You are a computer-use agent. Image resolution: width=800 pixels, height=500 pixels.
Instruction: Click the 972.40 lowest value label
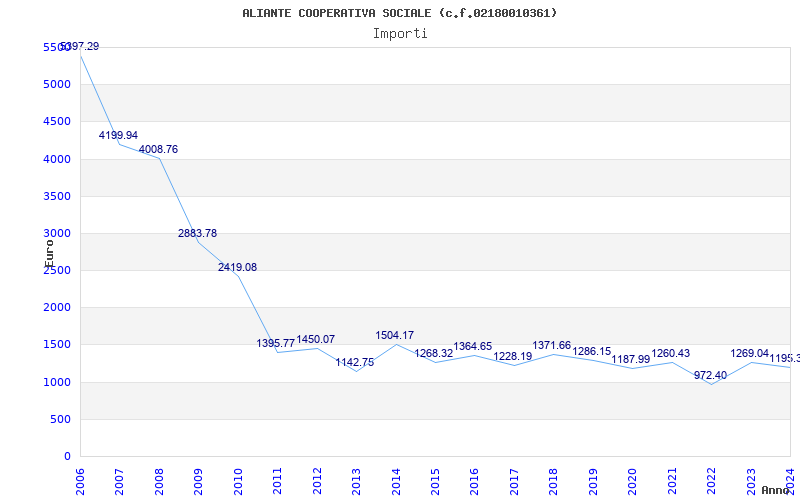point(710,376)
